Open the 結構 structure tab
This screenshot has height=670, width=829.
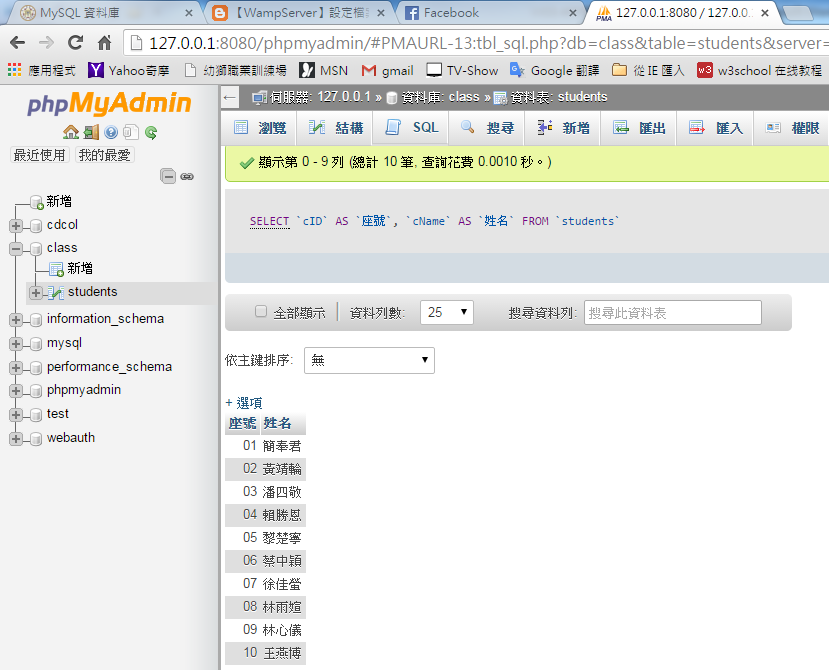click(x=335, y=127)
